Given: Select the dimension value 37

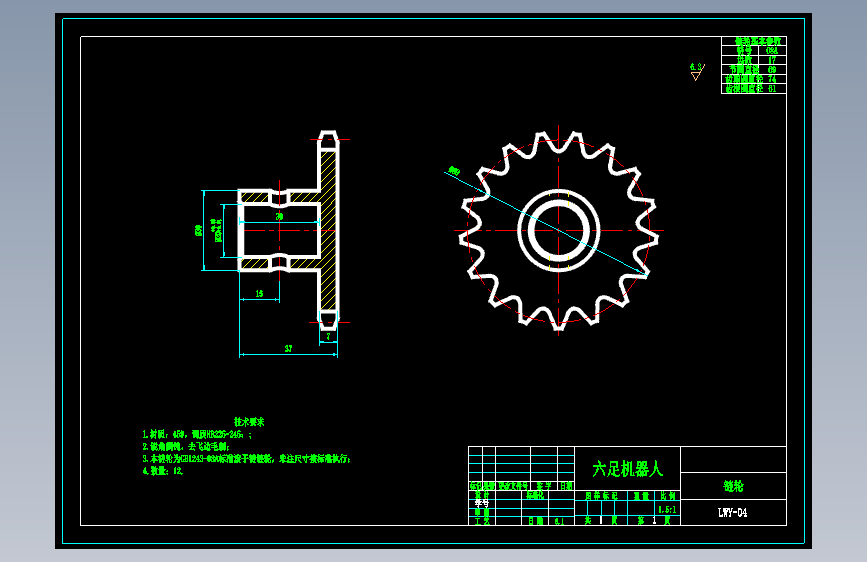Looking at the screenshot, I should click(x=289, y=348).
